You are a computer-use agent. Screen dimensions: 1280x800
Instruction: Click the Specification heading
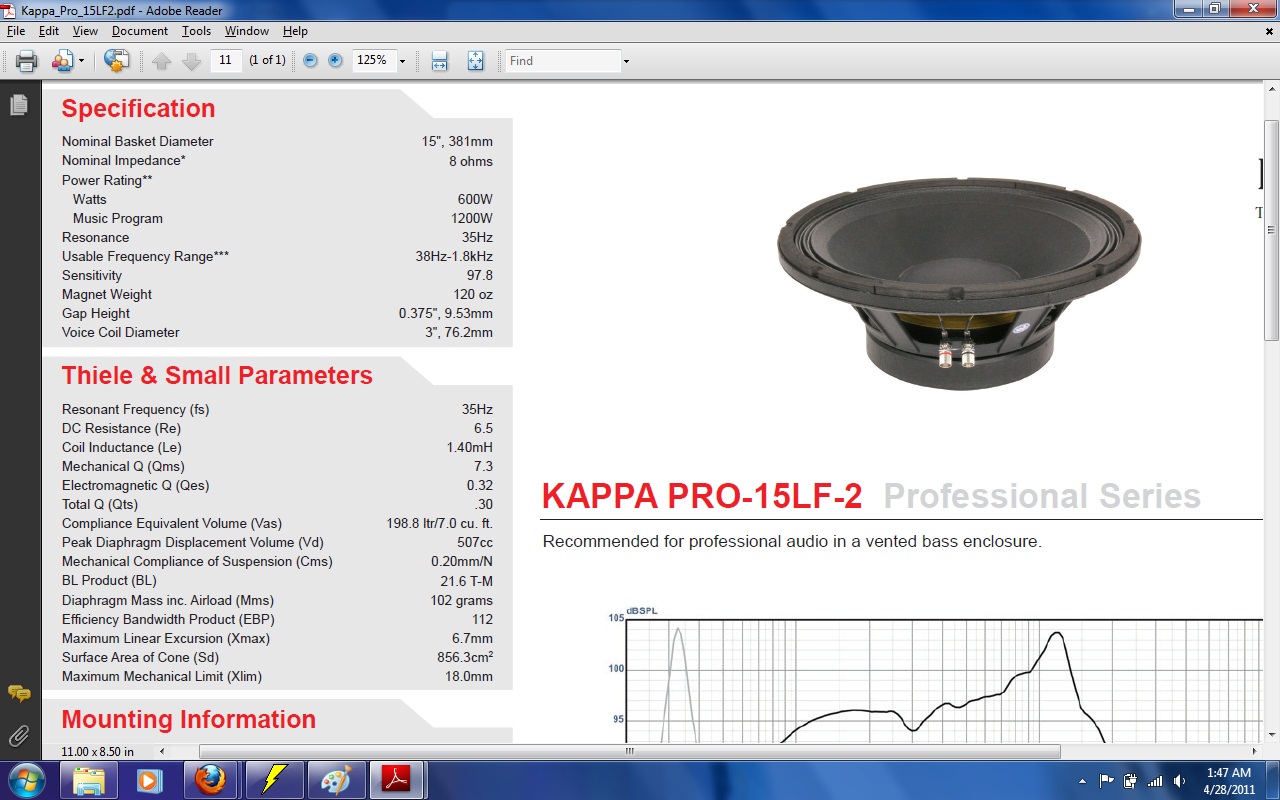coord(138,108)
